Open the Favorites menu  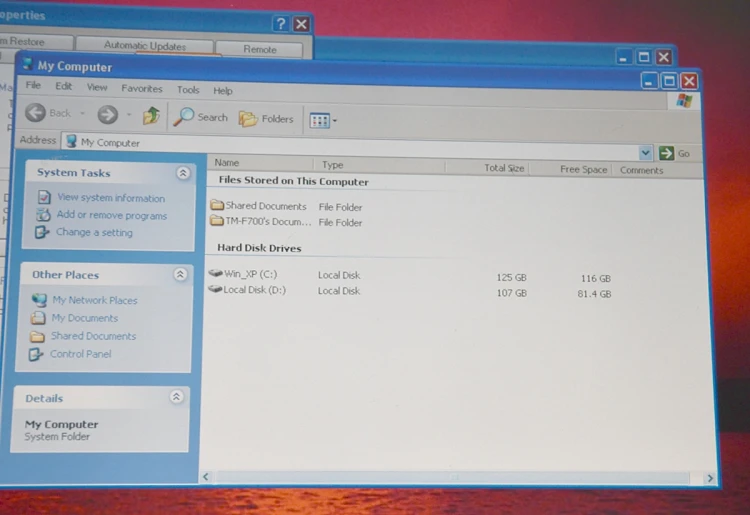coord(142,88)
